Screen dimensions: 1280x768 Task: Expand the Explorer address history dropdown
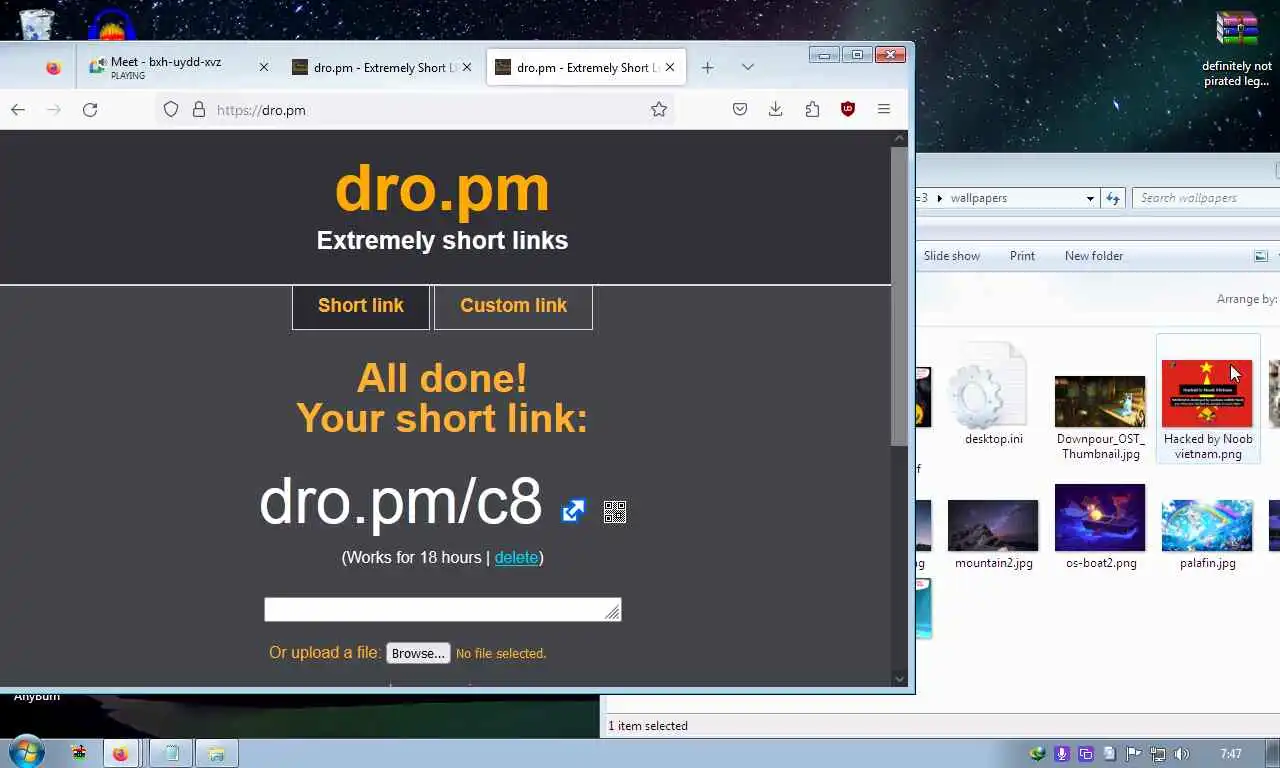click(x=1090, y=198)
